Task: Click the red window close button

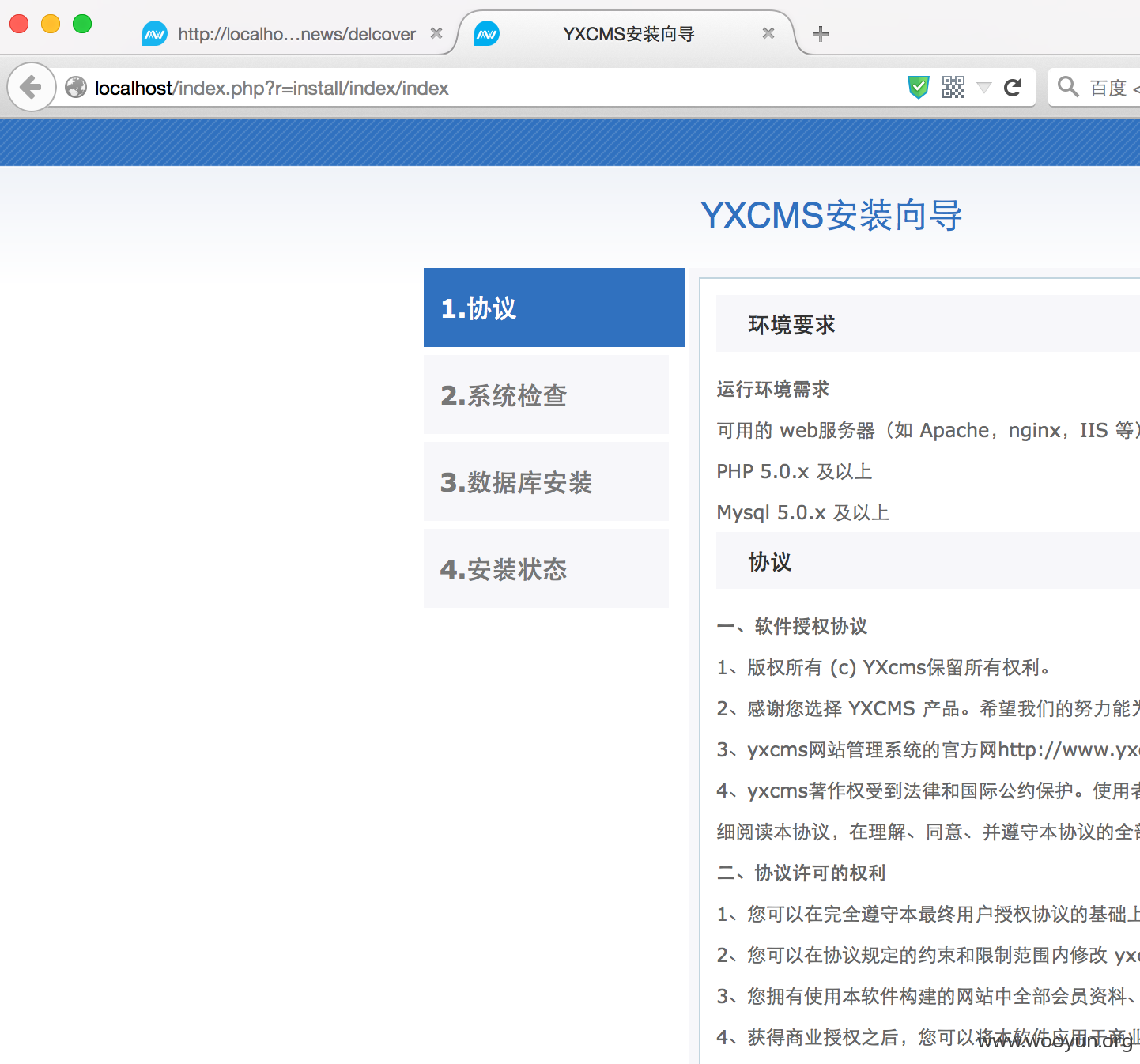Action: point(19,24)
